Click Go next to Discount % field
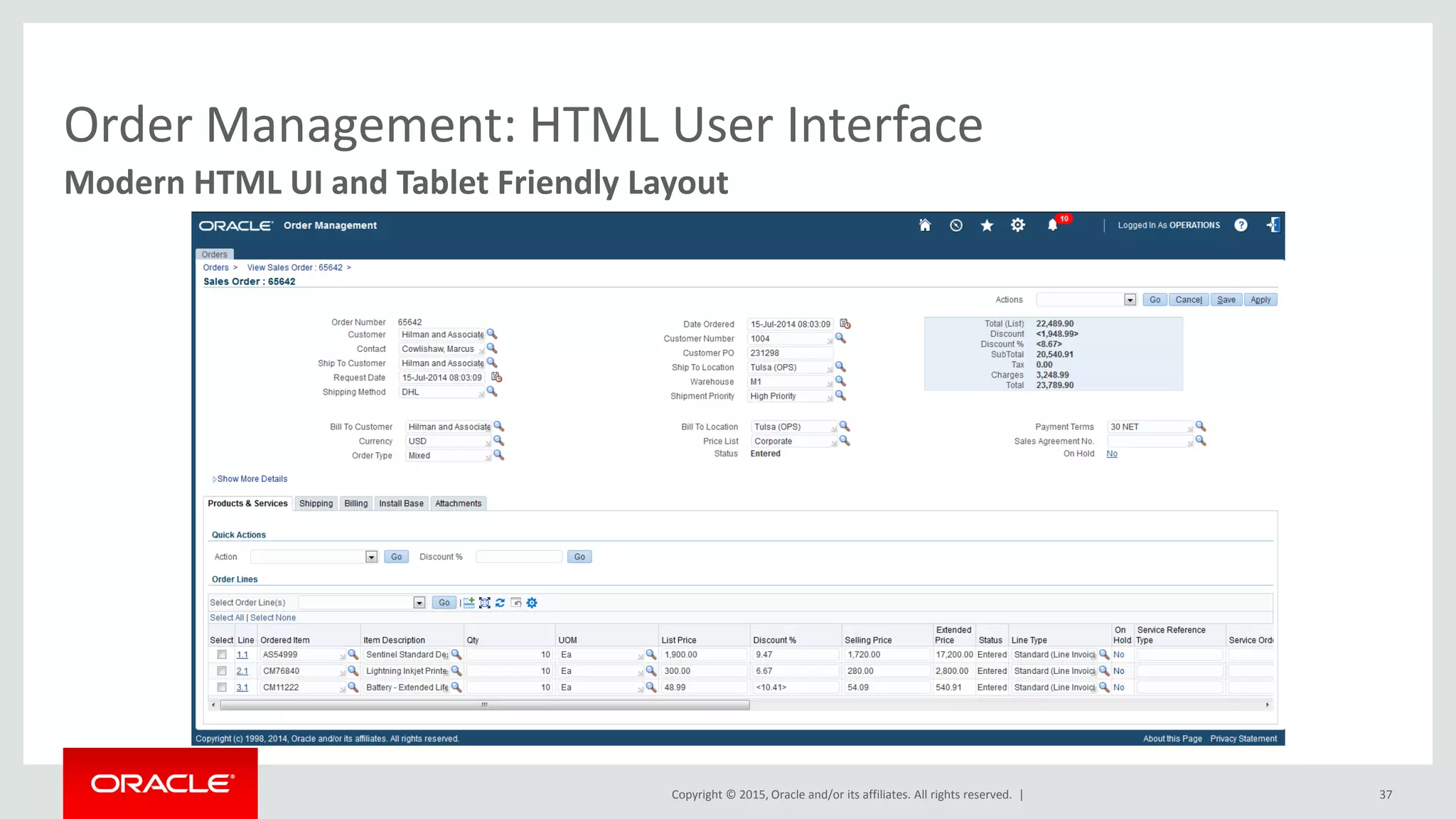Image resolution: width=1456 pixels, height=819 pixels. coord(579,557)
